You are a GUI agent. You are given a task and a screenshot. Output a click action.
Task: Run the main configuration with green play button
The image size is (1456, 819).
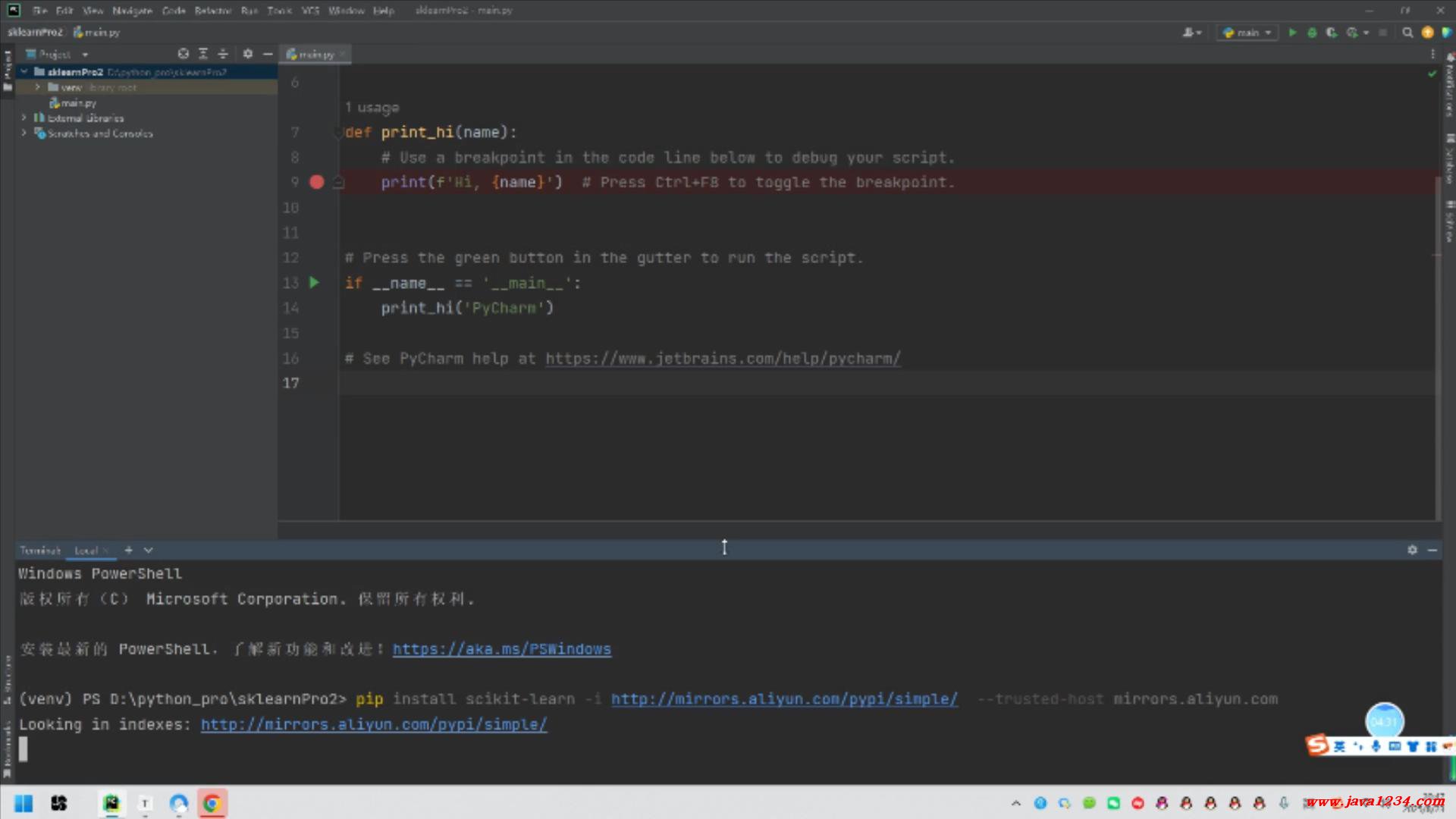pyautogui.click(x=1292, y=33)
